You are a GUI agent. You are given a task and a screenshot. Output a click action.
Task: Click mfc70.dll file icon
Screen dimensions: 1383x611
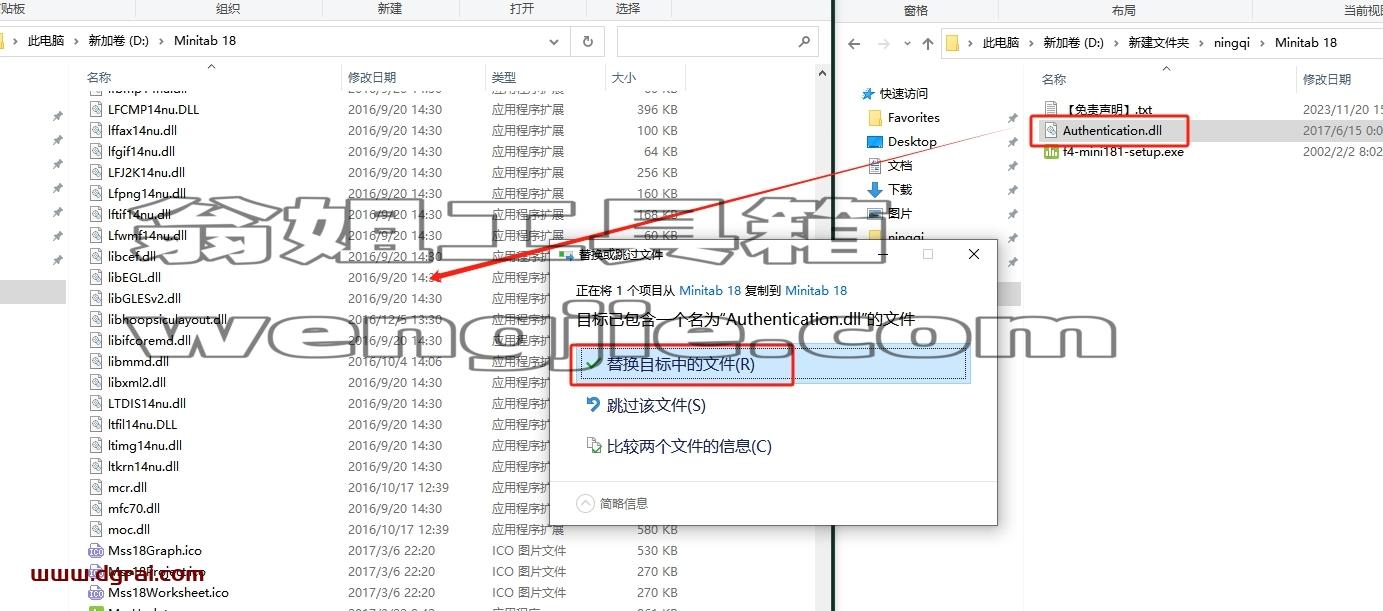[96, 508]
